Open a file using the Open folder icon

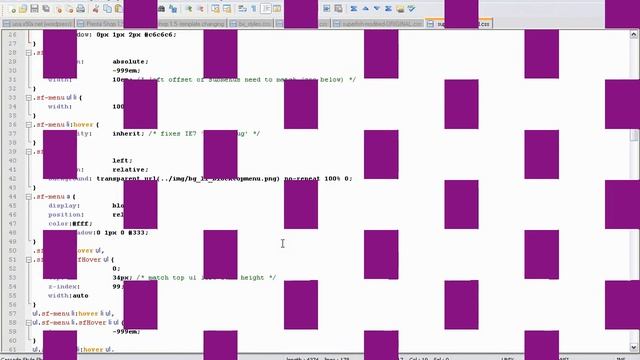pyautogui.click(x=23, y=9)
